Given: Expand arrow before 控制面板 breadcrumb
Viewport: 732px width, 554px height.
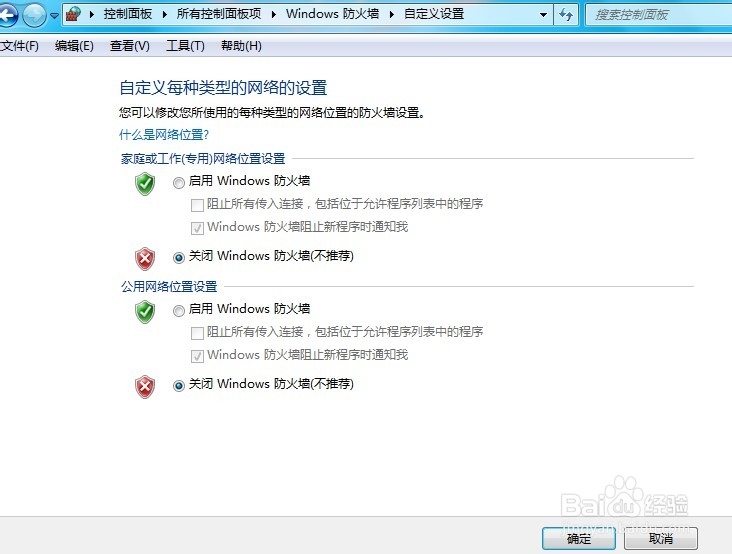Looking at the screenshot, I should coord(92,14).
